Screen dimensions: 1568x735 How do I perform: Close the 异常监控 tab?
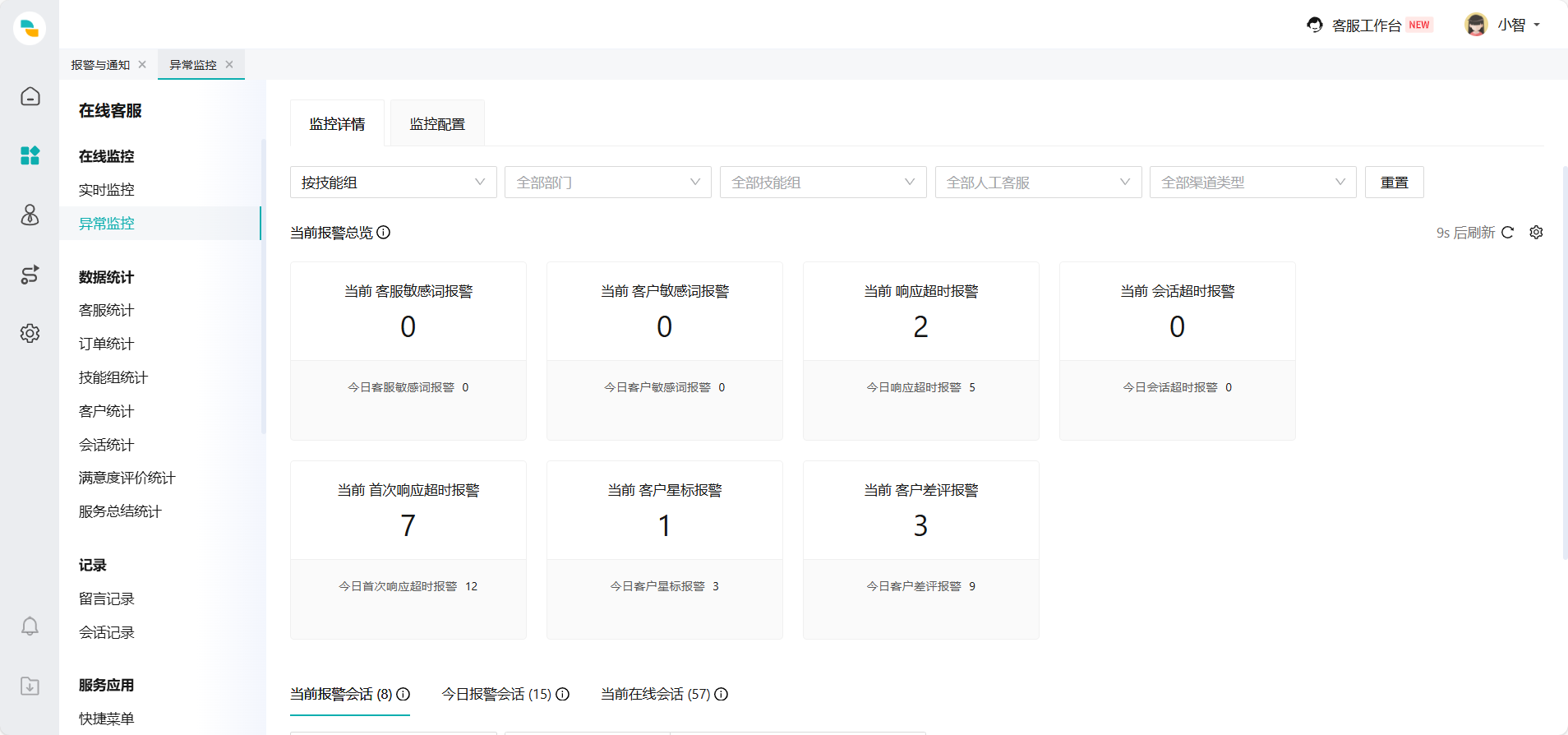(x=229, y=64)
